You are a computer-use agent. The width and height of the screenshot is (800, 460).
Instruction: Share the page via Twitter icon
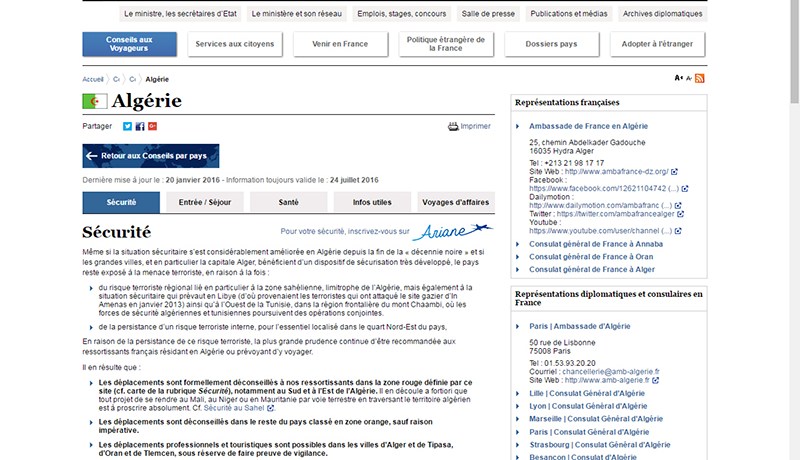(127, 126)
